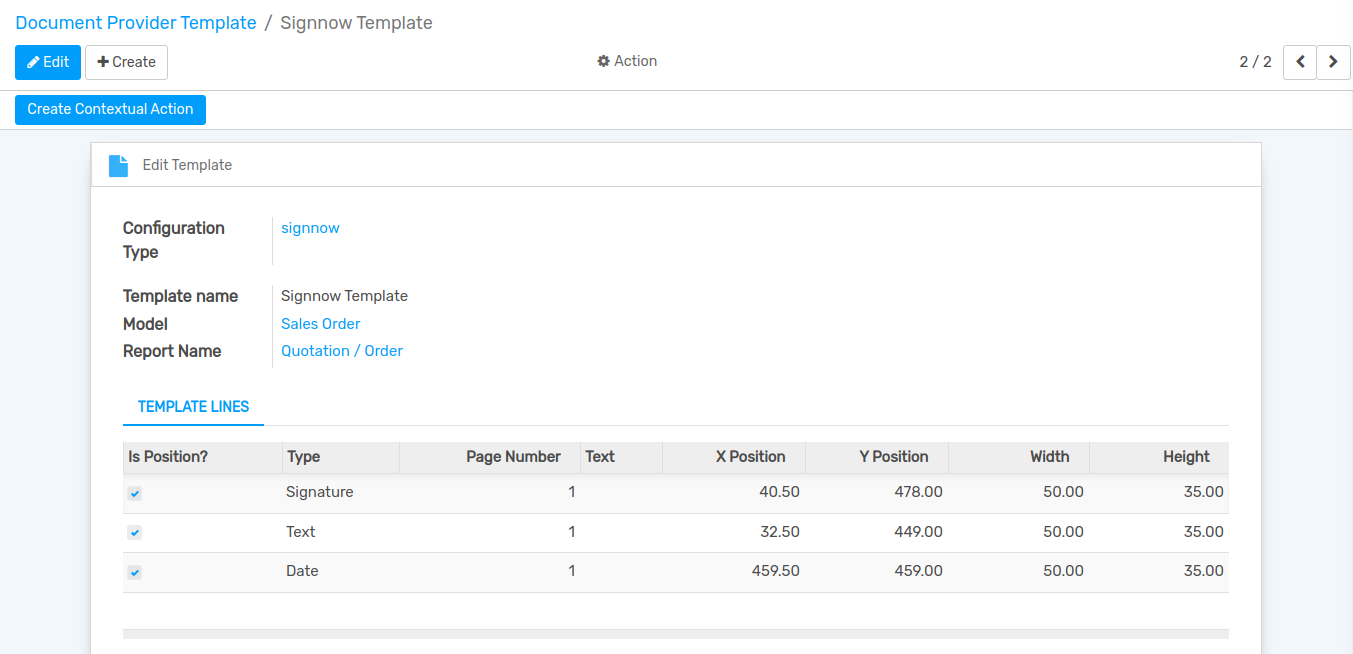Open the Sales Order model link
The image size is (1353, 654).
tap(320, 324)
